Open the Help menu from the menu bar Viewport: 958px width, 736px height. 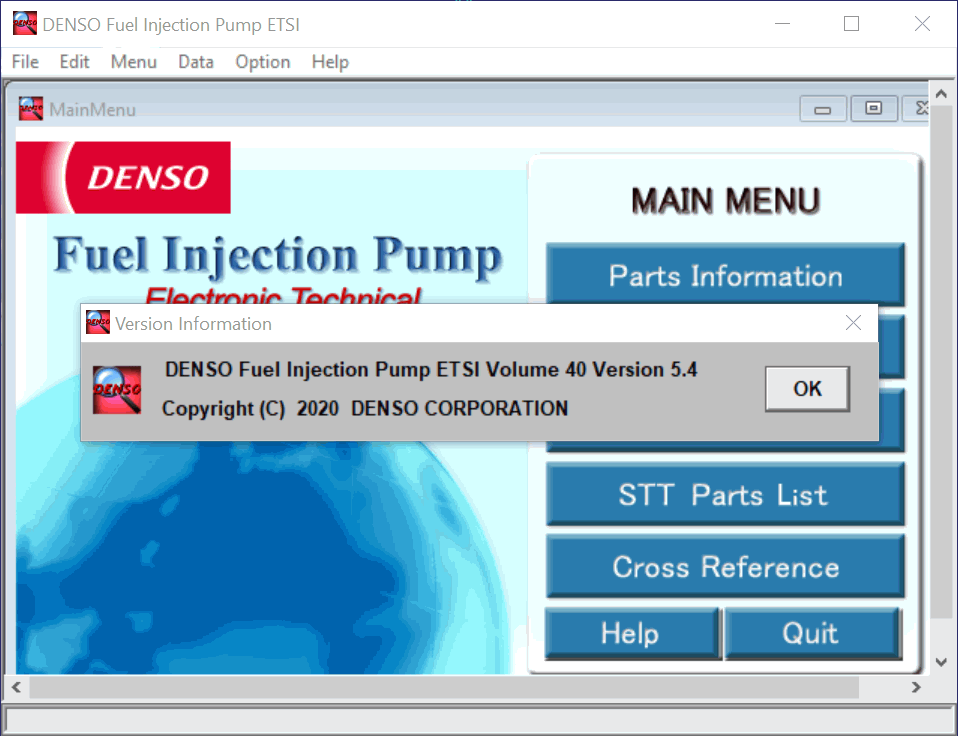[329, 61]
